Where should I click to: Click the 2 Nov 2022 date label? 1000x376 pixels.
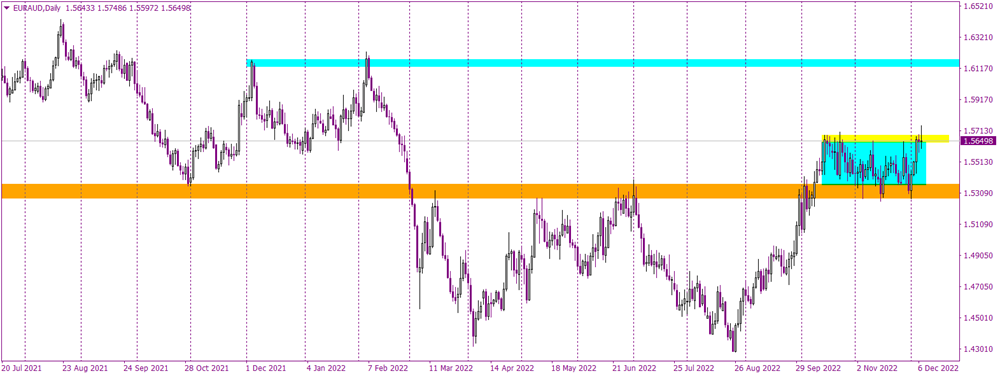coord(877,368)
